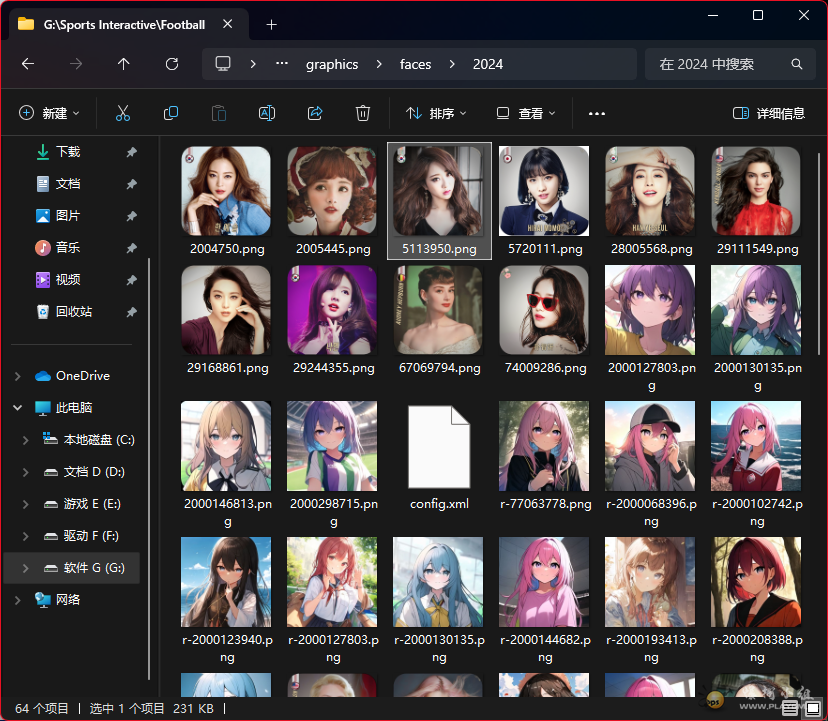Open the 排序 sort dropdown
Screen dimensions: 828x721
coord(437,113)
